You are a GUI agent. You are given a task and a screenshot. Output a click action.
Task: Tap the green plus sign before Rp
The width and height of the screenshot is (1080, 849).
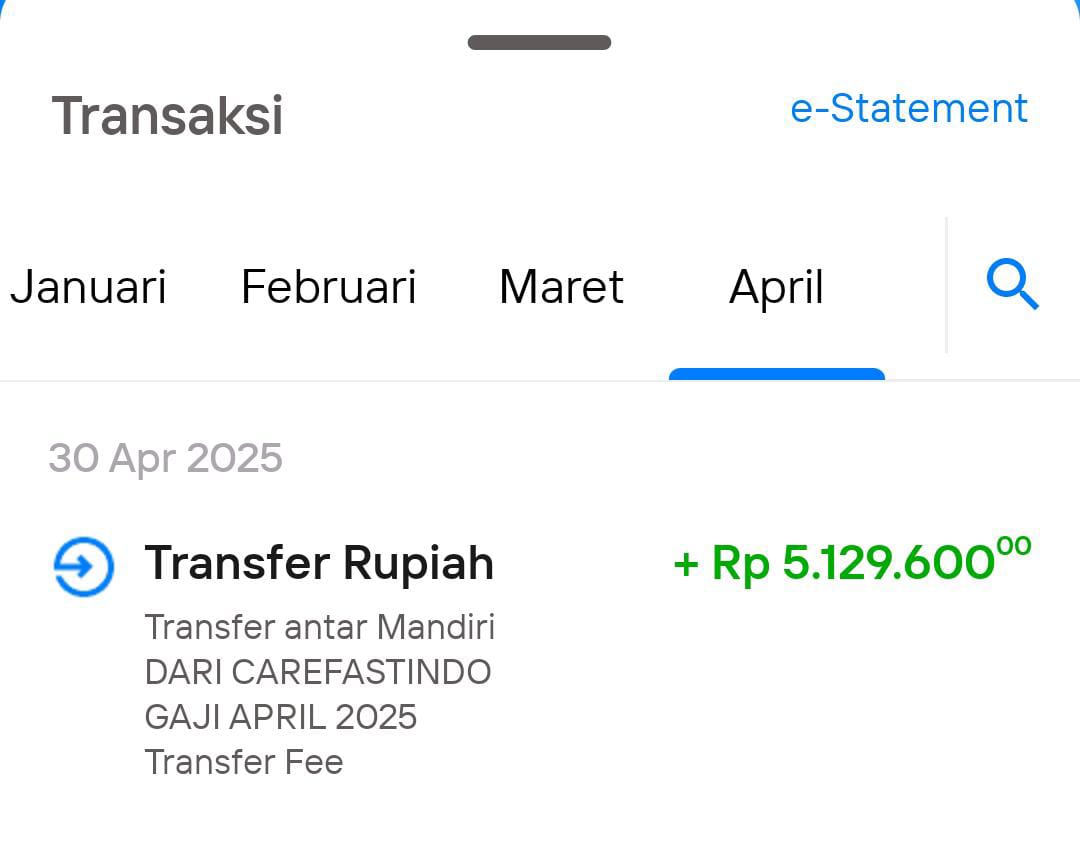coord(686,565)
